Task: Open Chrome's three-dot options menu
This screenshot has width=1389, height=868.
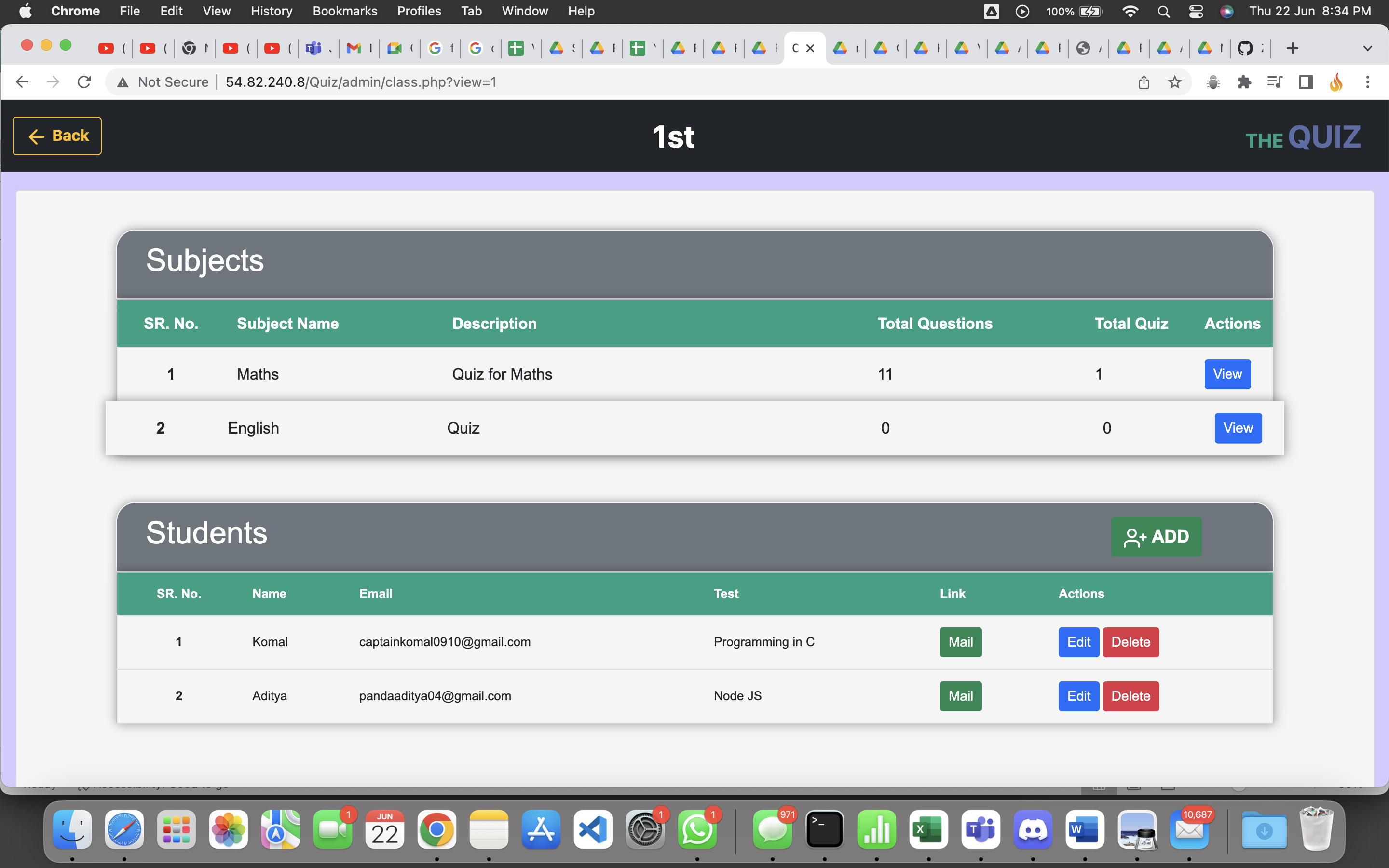Action: 1368,82
